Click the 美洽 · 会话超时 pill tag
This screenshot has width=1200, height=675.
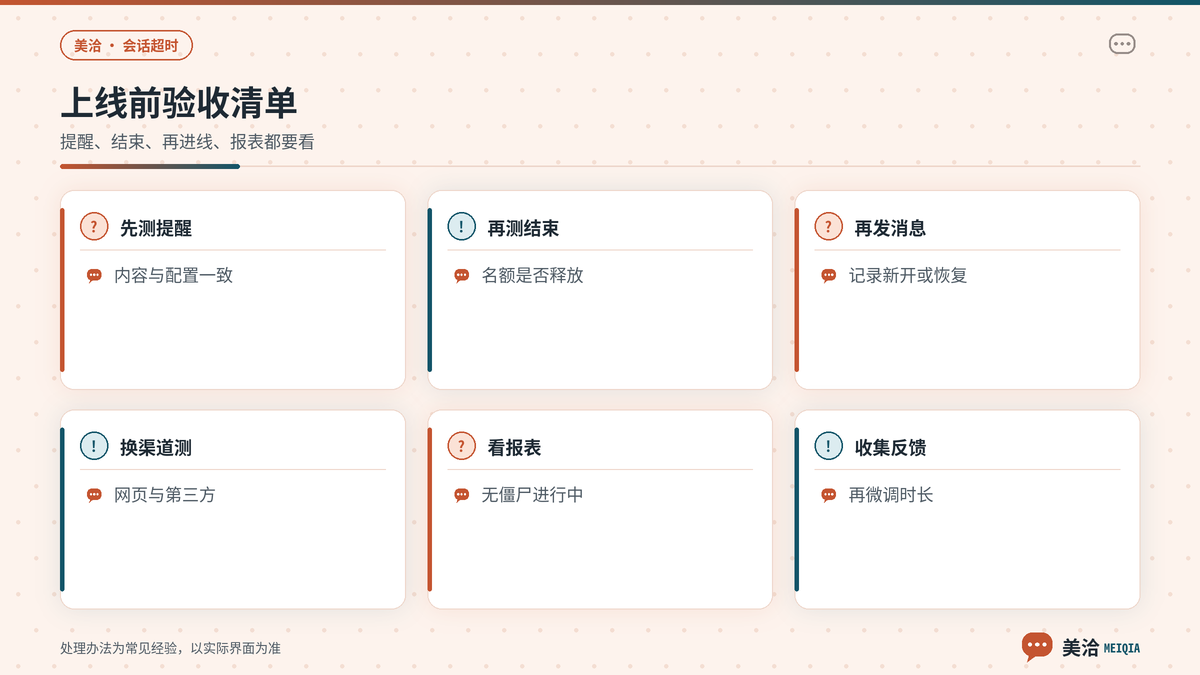[126, 45]
